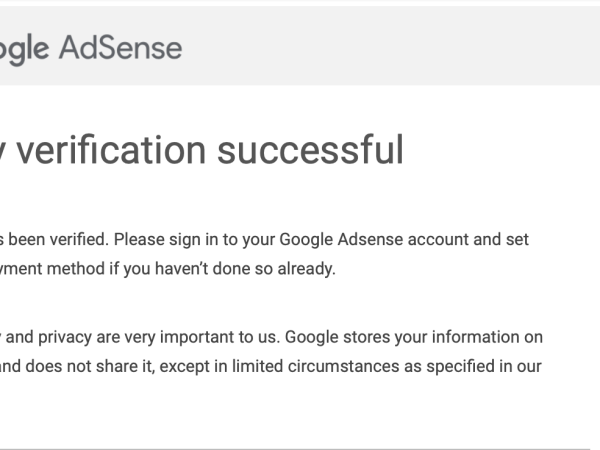Click the word AdSense in header logo
The image size is (600, 450).
click(122, 47)
